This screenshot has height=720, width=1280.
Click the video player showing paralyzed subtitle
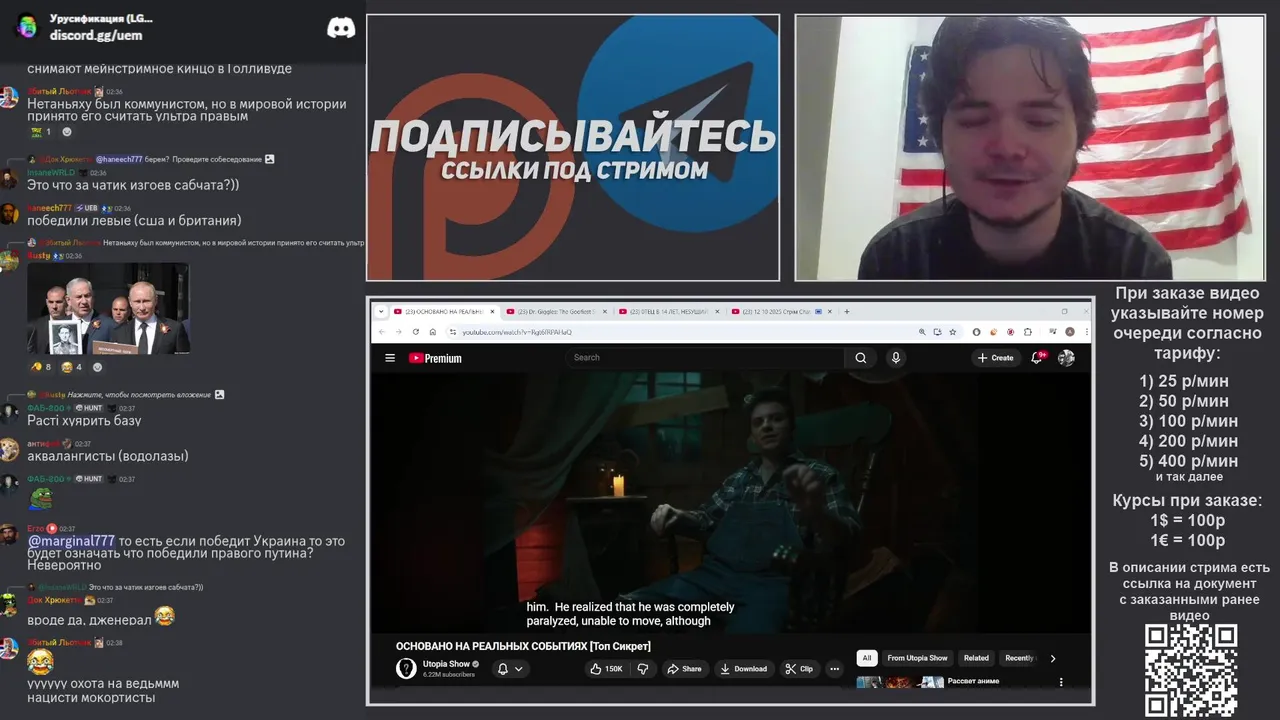point(731,503)
